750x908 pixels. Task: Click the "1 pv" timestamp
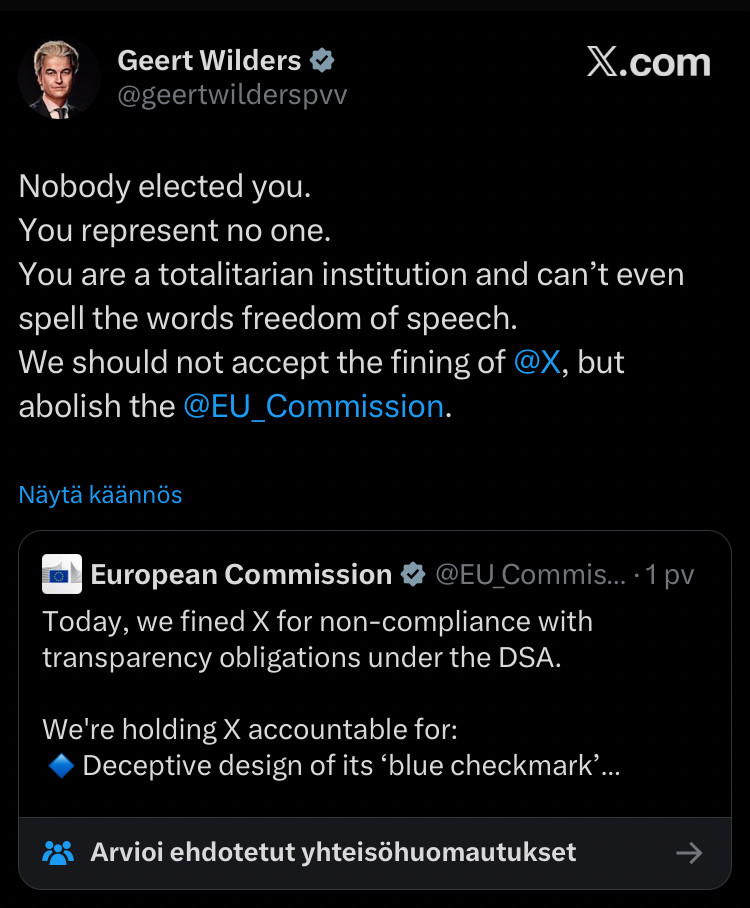pyautogui.click(x=670, y=575)
